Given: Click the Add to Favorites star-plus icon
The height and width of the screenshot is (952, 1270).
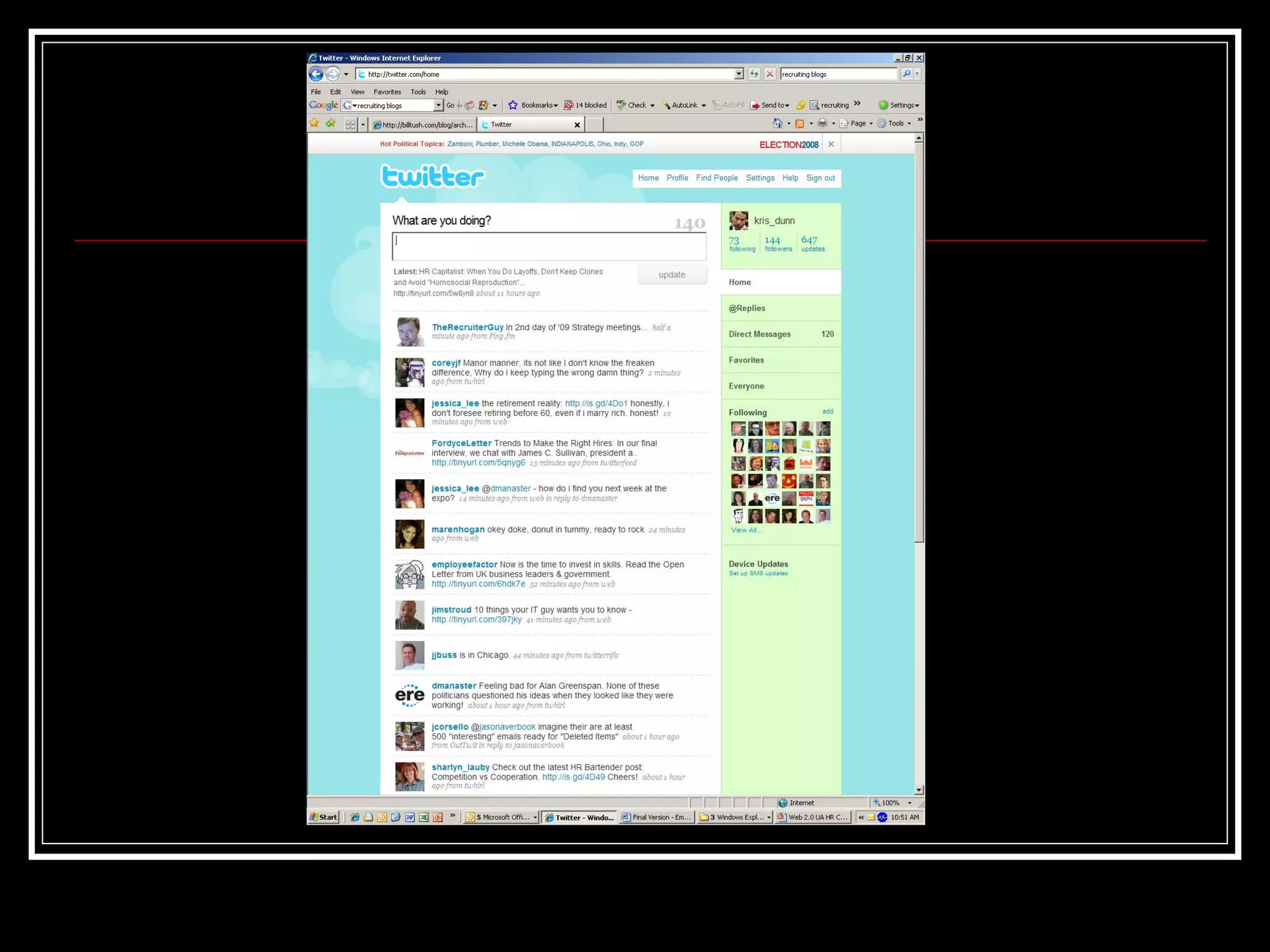Looking at the screenshot, I should [x=331, y=123].
